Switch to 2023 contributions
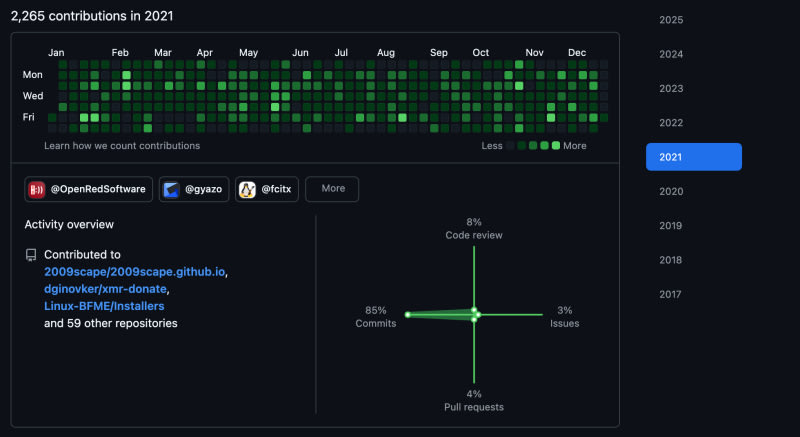 pos(671,88)
